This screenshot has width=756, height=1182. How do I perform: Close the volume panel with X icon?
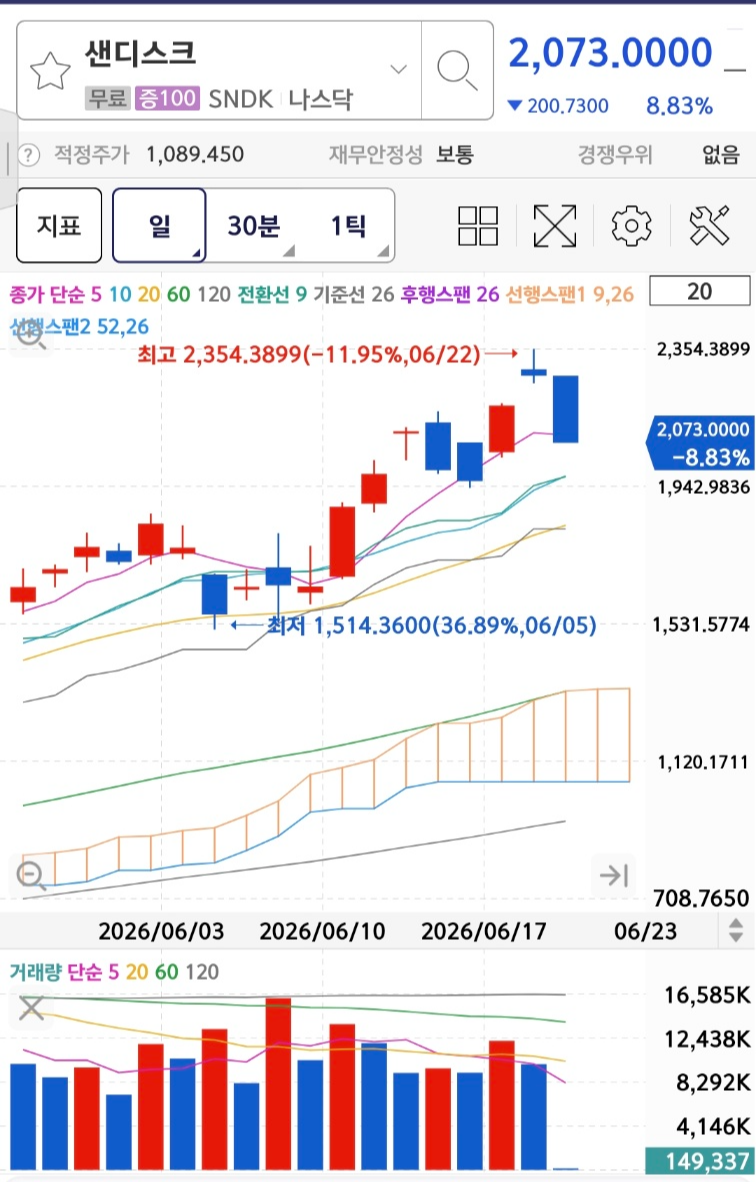click(31, 1008)
